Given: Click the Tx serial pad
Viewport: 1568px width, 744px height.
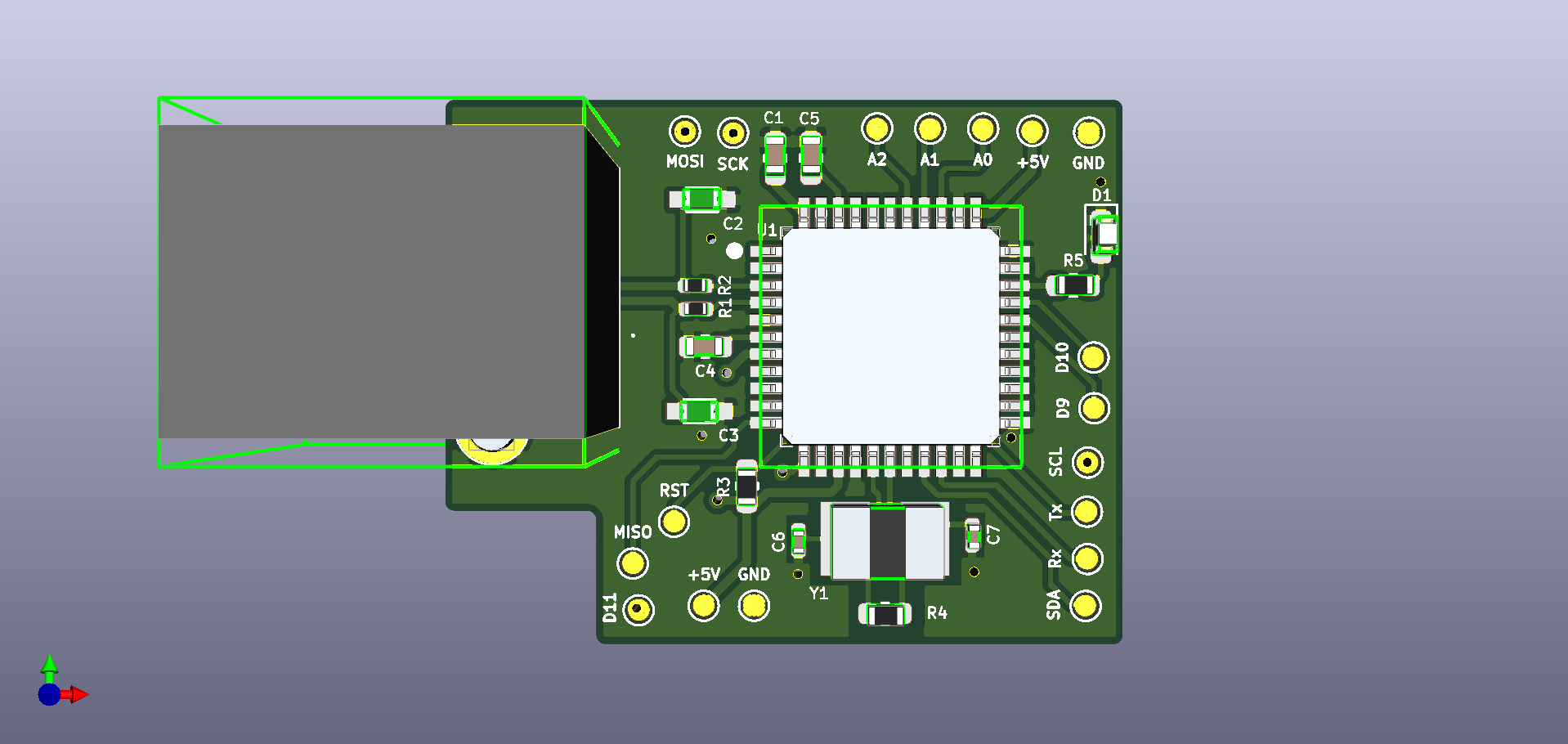Looking at the screenshot, I should (1086, 510).
